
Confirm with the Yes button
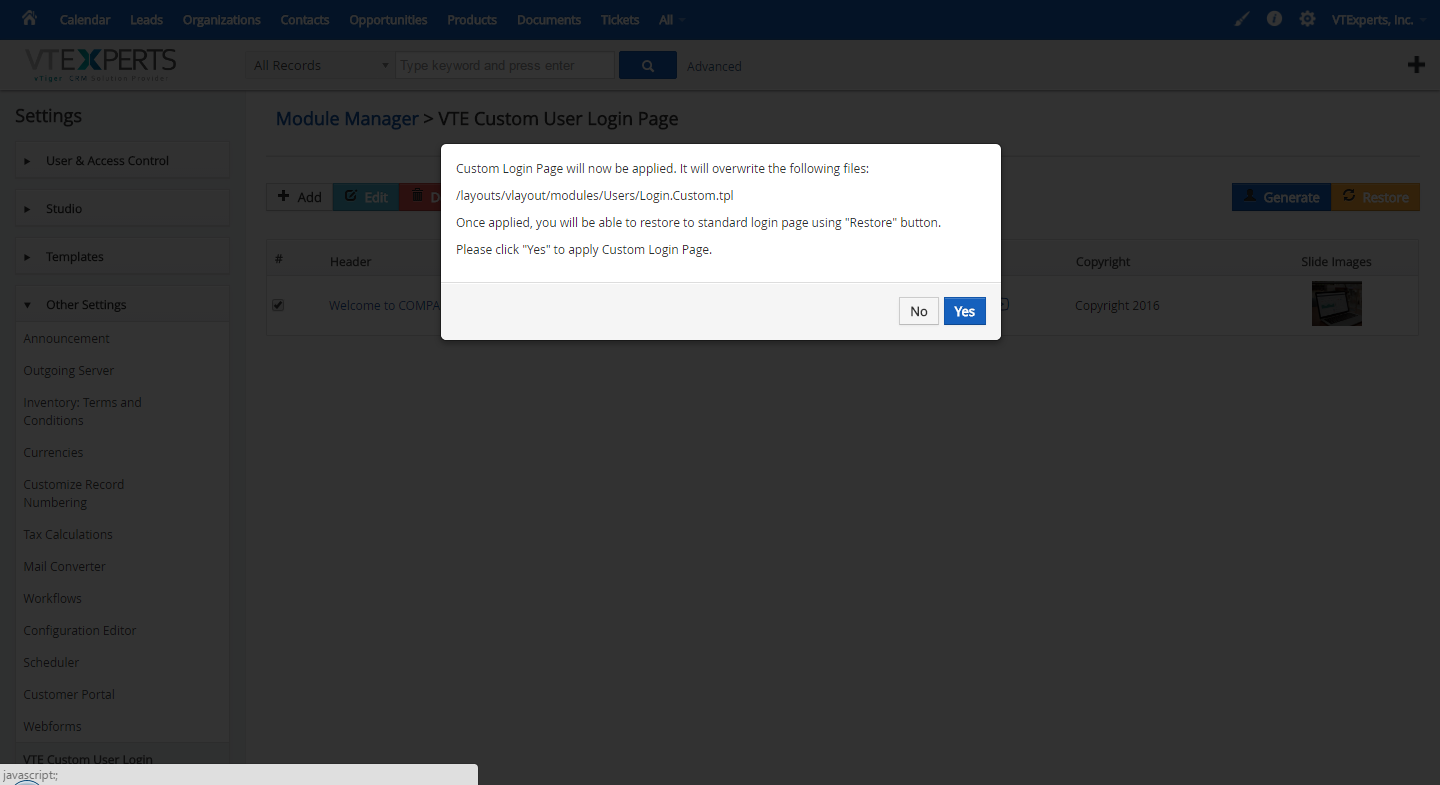[964, 311]
